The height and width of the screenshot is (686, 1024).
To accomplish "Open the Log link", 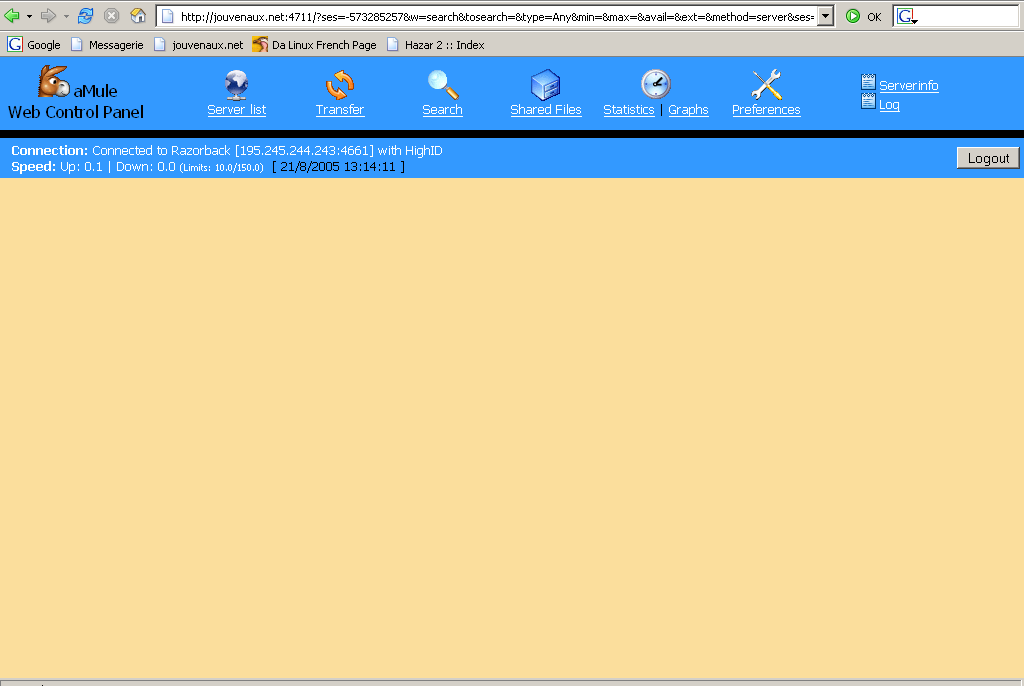I will 889,105.
